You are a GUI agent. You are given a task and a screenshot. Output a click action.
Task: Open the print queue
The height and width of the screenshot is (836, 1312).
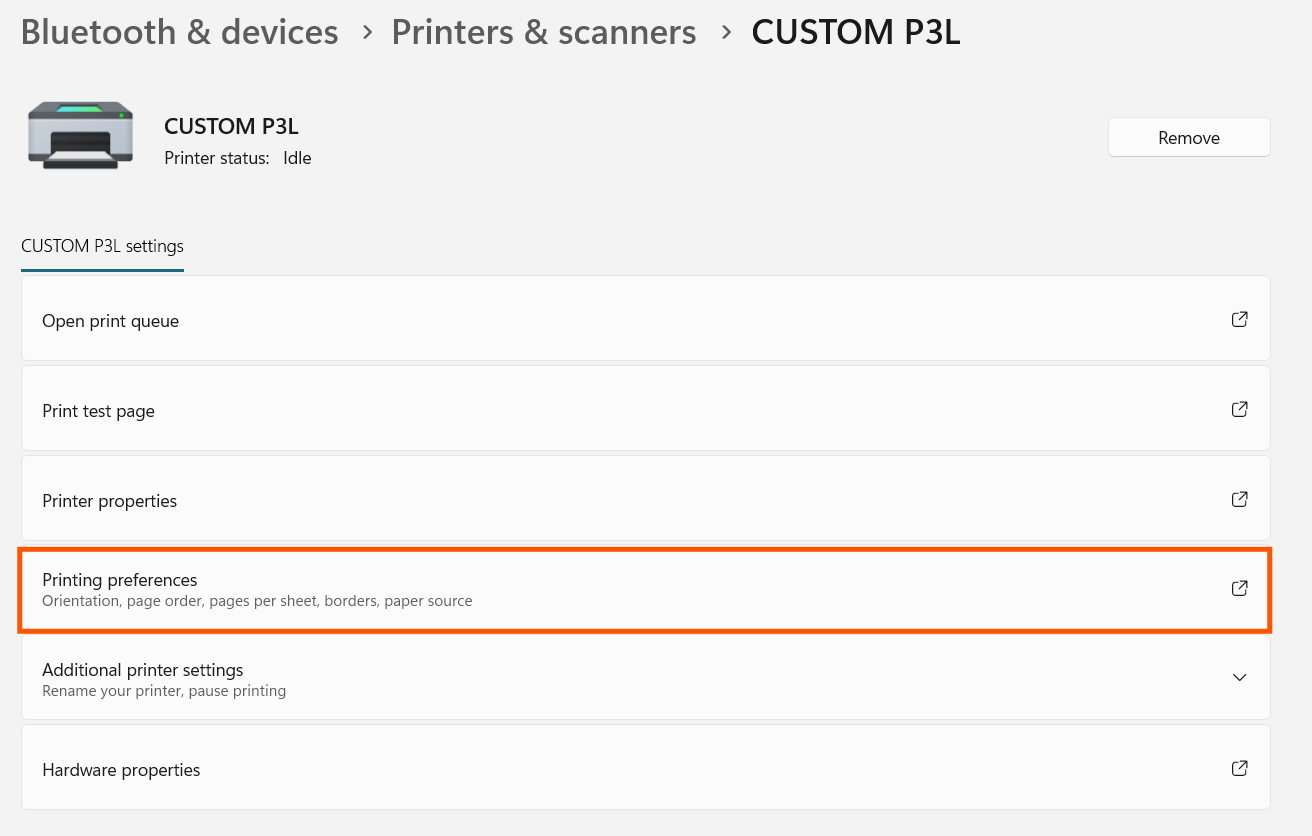tap(111, 322)
